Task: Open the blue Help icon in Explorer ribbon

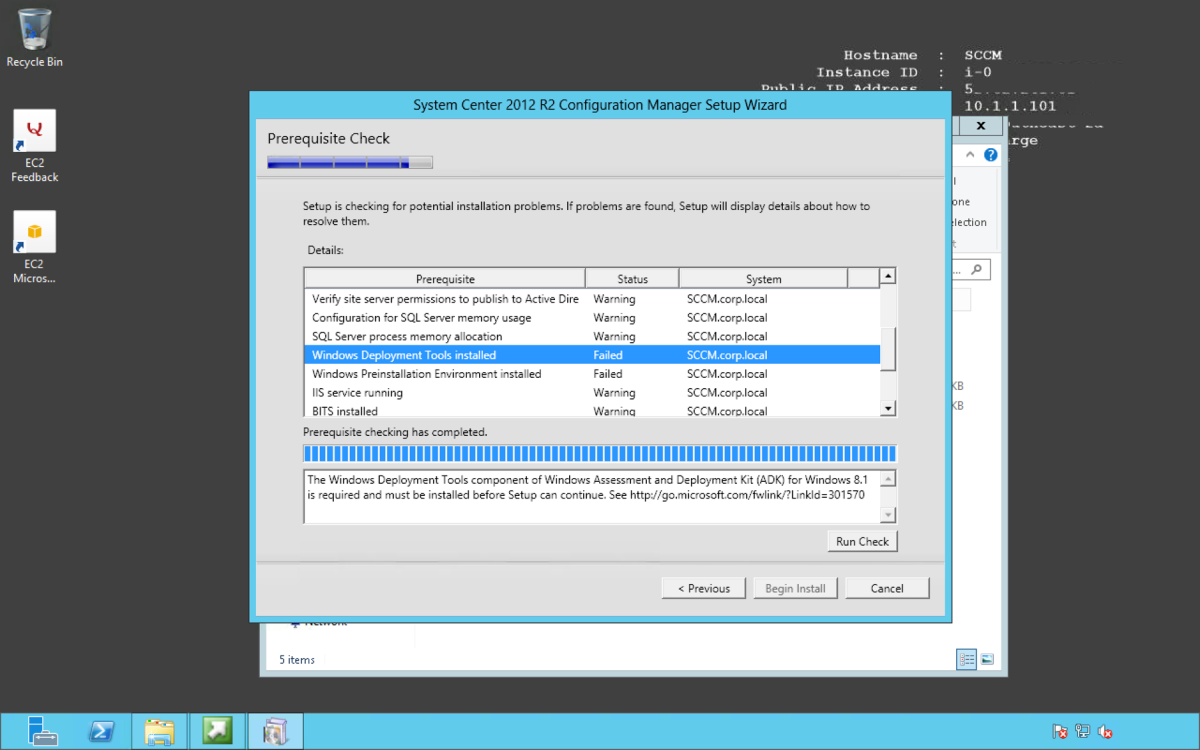Action: (990, 155)
